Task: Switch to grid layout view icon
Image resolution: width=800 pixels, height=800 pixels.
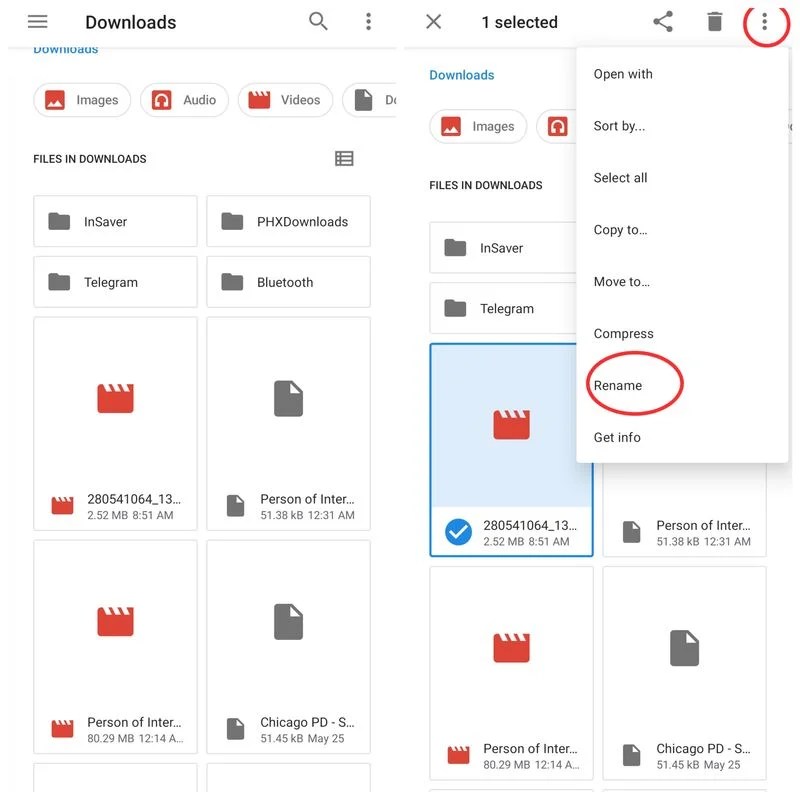Action: point(345,158)
